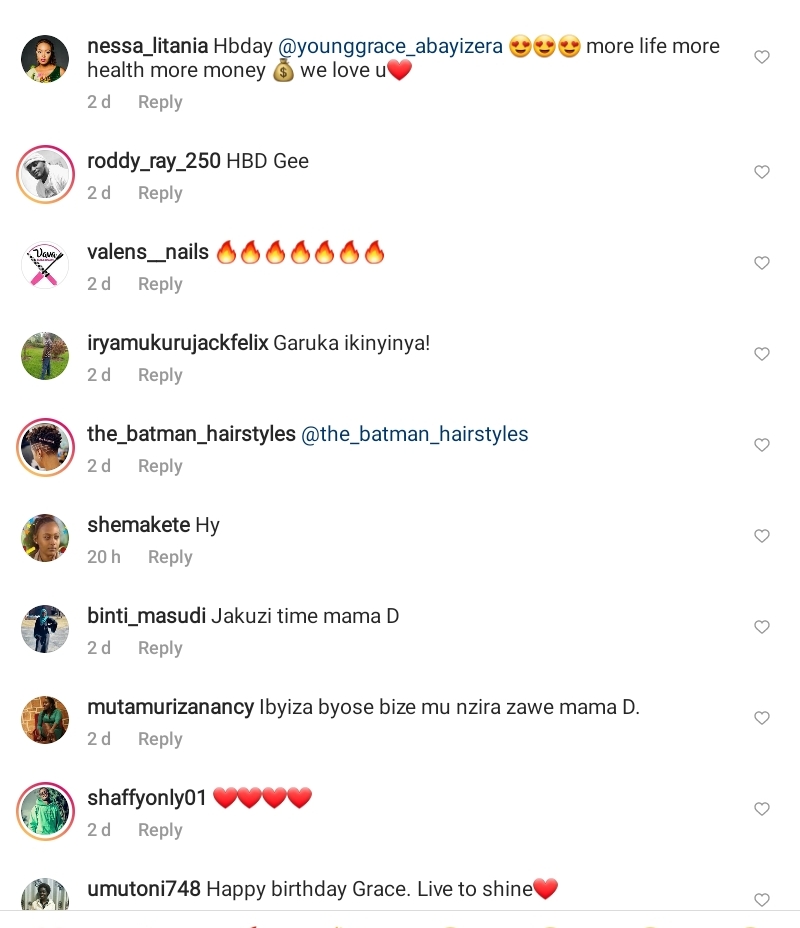The width and height of the screenshot is (800, 928).
Task: Tap heart on roddy_ray_250's comment
Action: [762, 172]
